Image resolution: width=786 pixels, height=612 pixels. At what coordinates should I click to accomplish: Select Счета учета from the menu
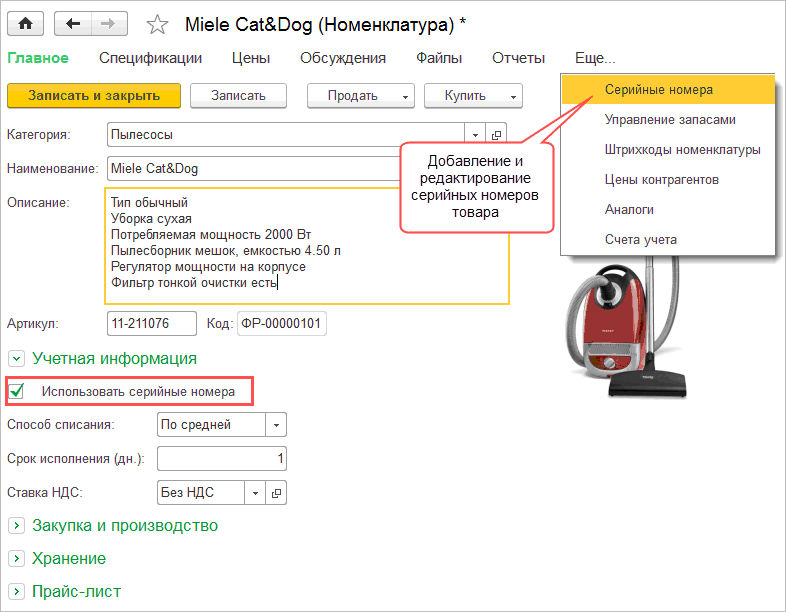pos(668,240)
